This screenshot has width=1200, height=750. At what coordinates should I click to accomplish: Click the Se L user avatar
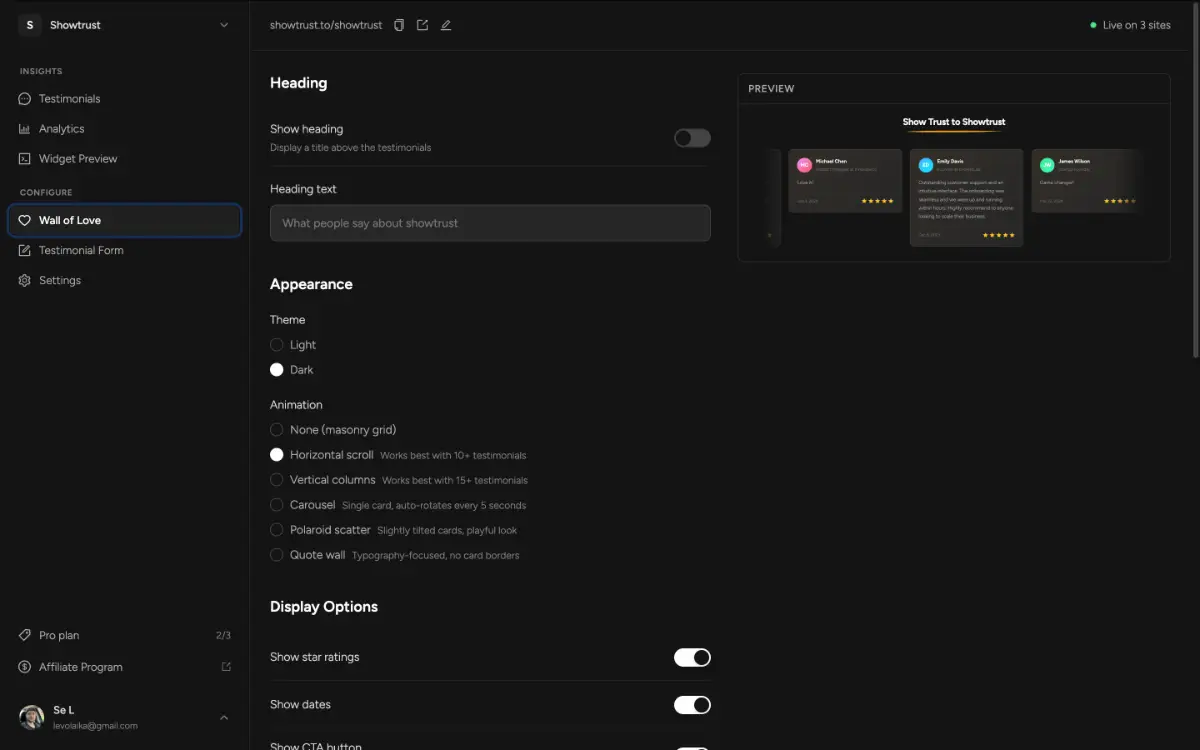click(32, 717)
